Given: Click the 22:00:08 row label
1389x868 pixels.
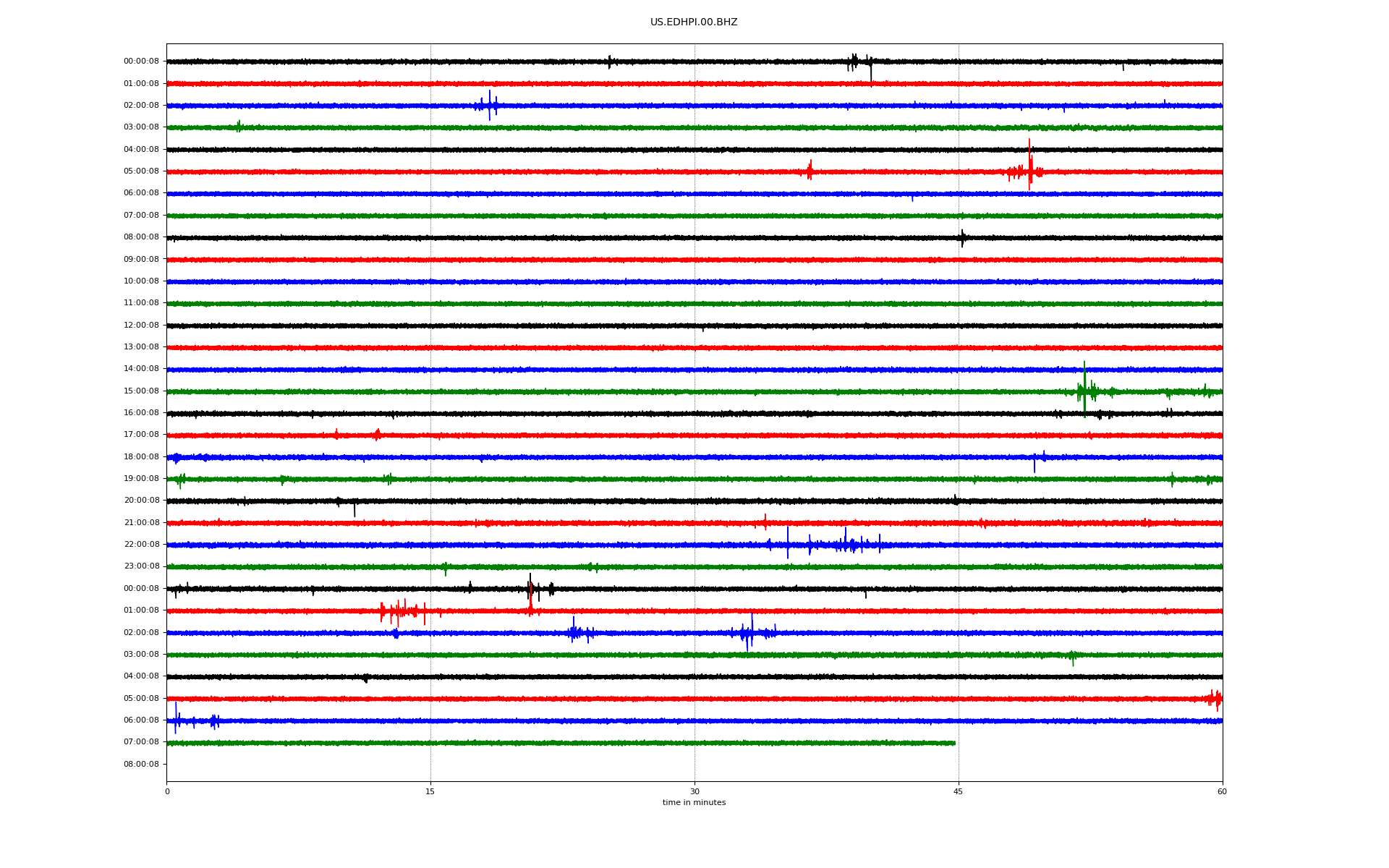Looking at the screenshot, I should pos(141,545).
